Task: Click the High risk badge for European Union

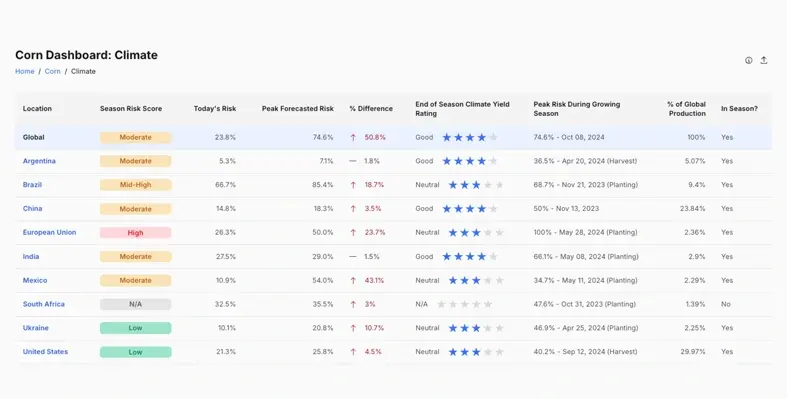Action: 136,233
